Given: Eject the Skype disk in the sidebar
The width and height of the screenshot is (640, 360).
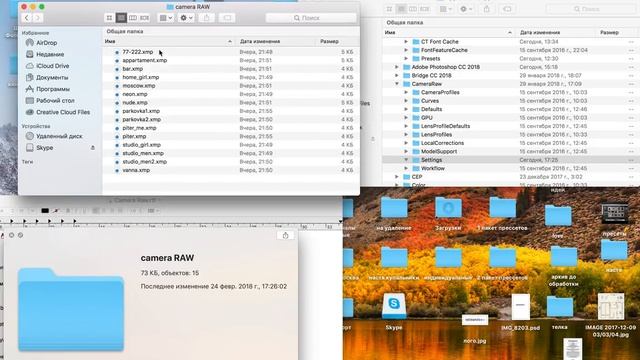Looking at the screenshot, I should click(93, 148).
